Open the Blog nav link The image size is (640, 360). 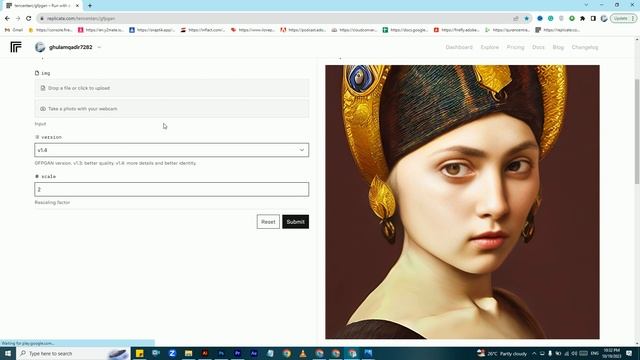click(x=558, y=47)
